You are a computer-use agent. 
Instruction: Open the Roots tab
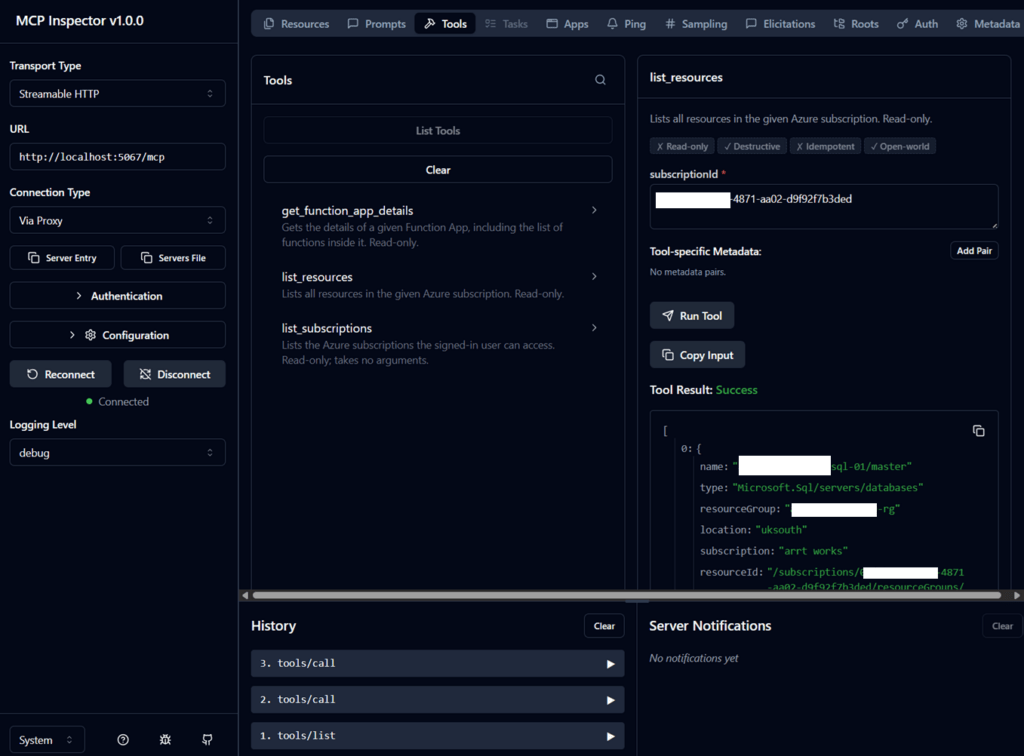[x=856, y=24]
